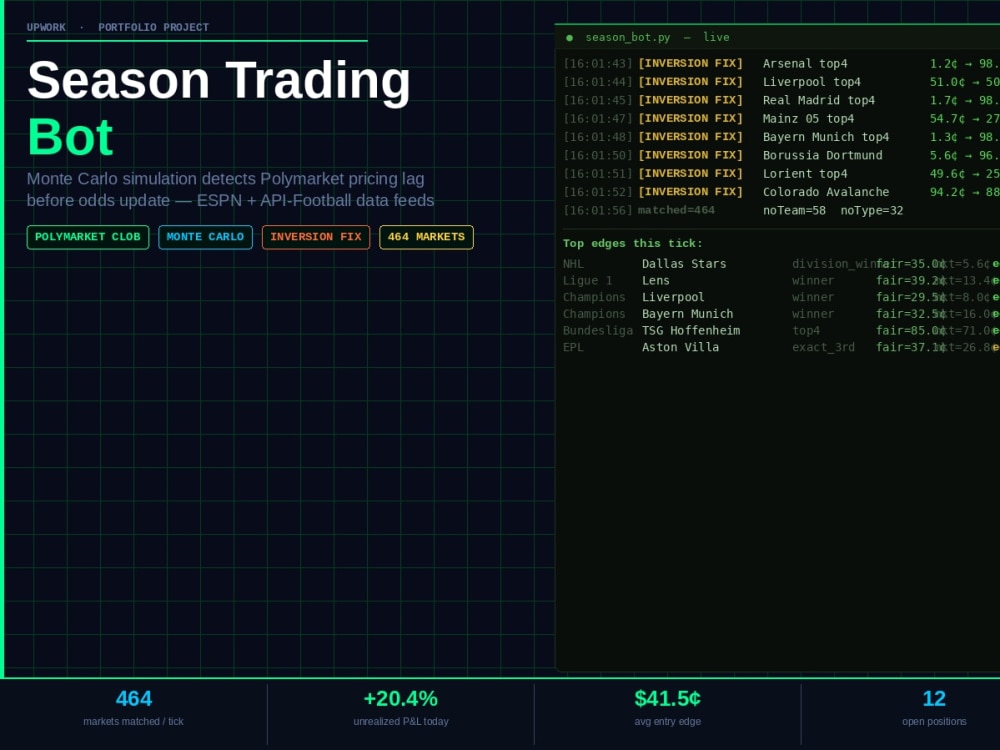Click the 'Top edges this tick:' heading
1000x750 pixels.
[x=633, y=244]
